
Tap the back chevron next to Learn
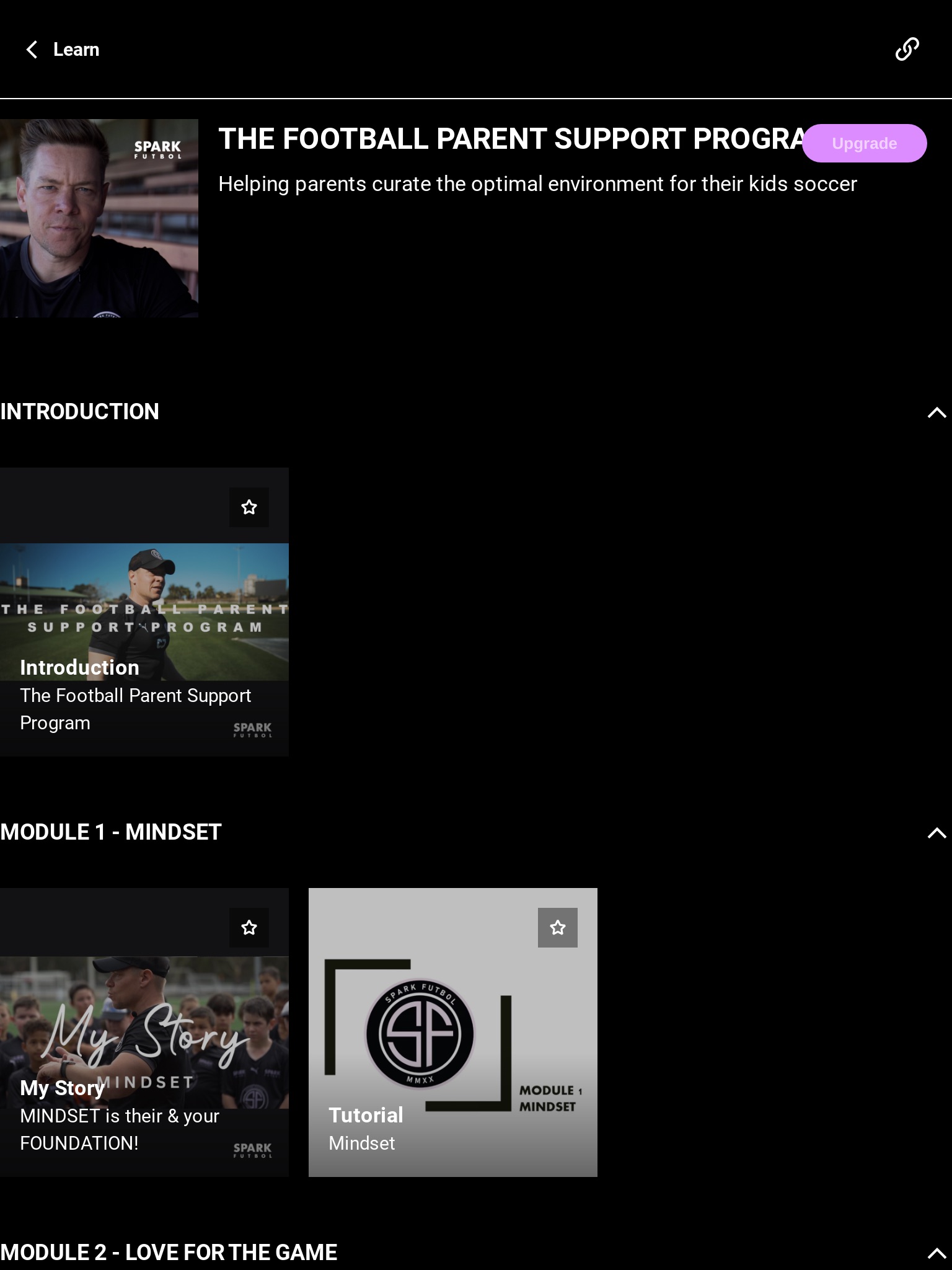32,50
